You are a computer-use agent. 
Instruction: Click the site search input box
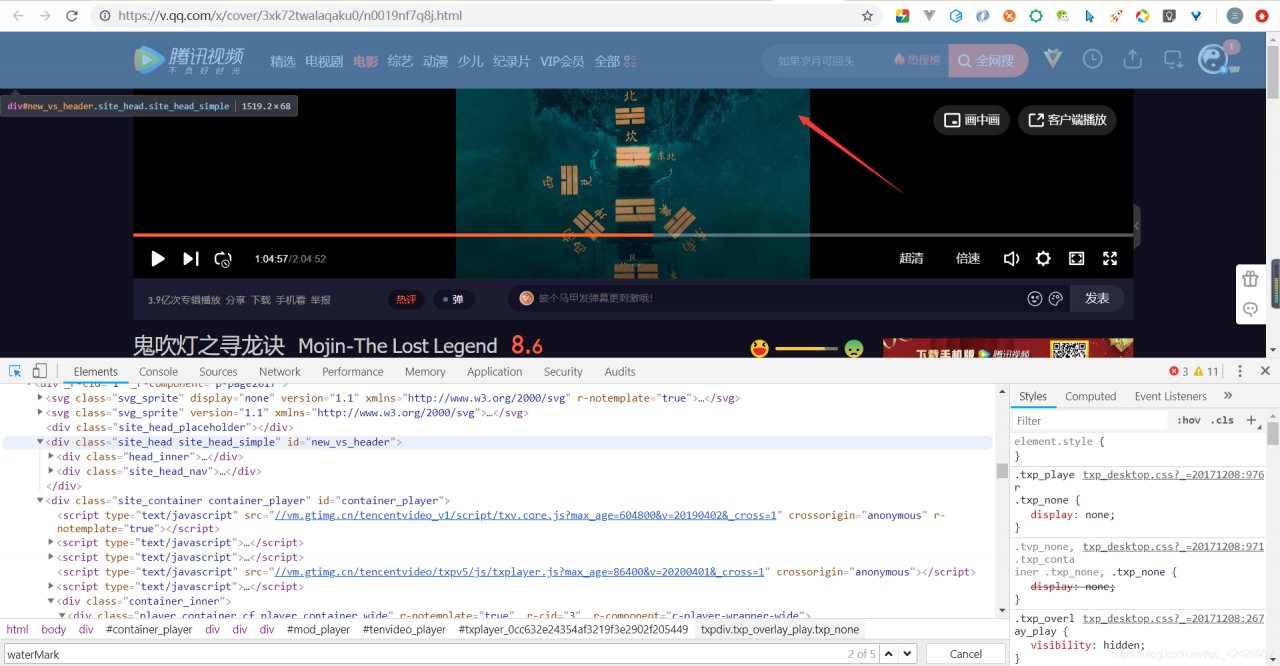click(828, 61)
